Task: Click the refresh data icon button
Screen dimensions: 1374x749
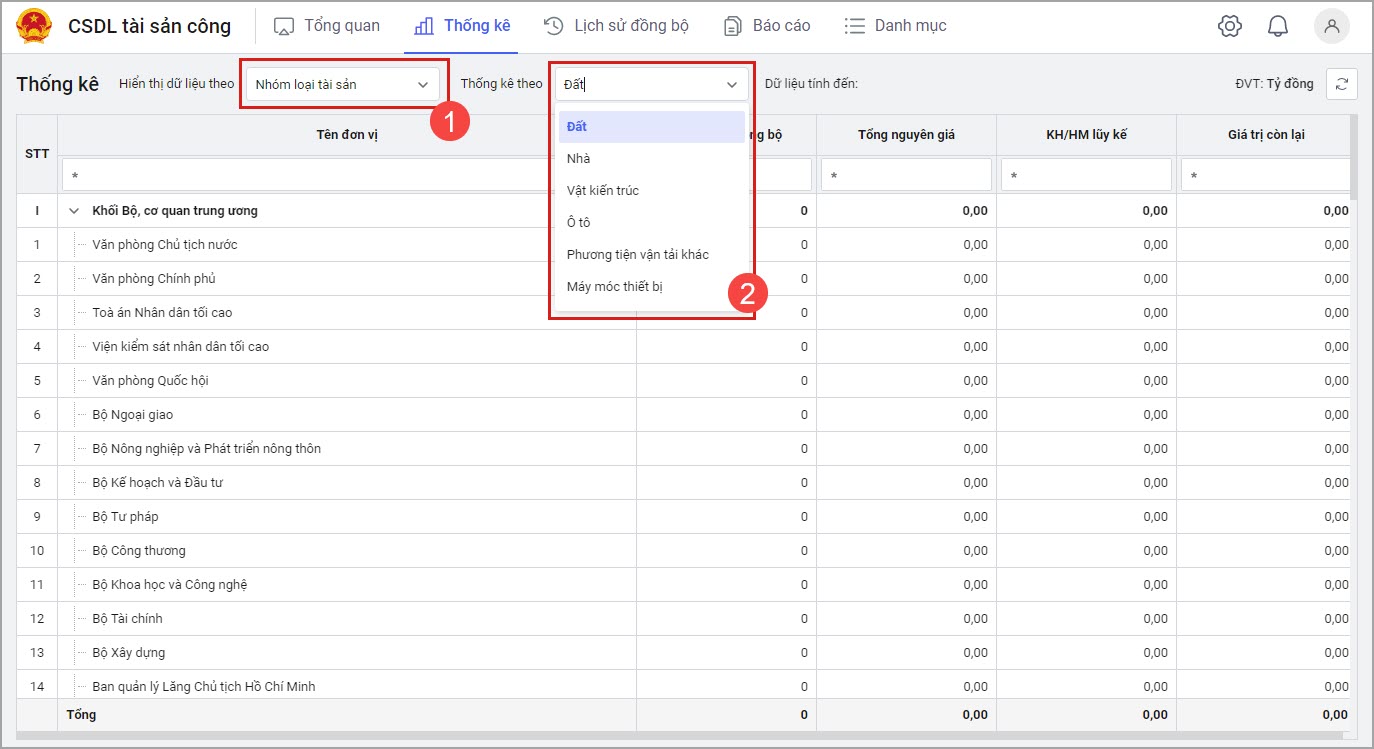Action: tap(1341, 84)
